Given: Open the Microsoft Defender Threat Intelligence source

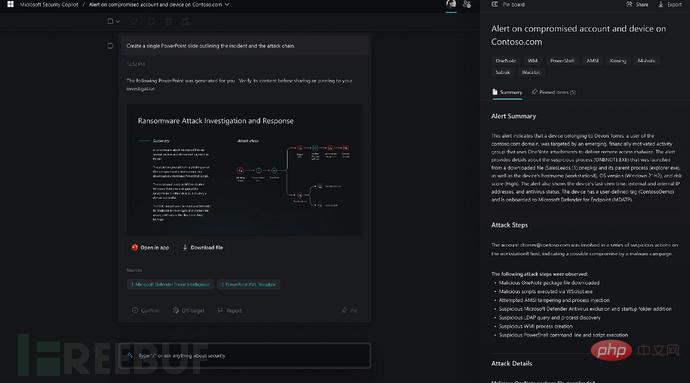Looking at the screenshot, I should (170, 284).
